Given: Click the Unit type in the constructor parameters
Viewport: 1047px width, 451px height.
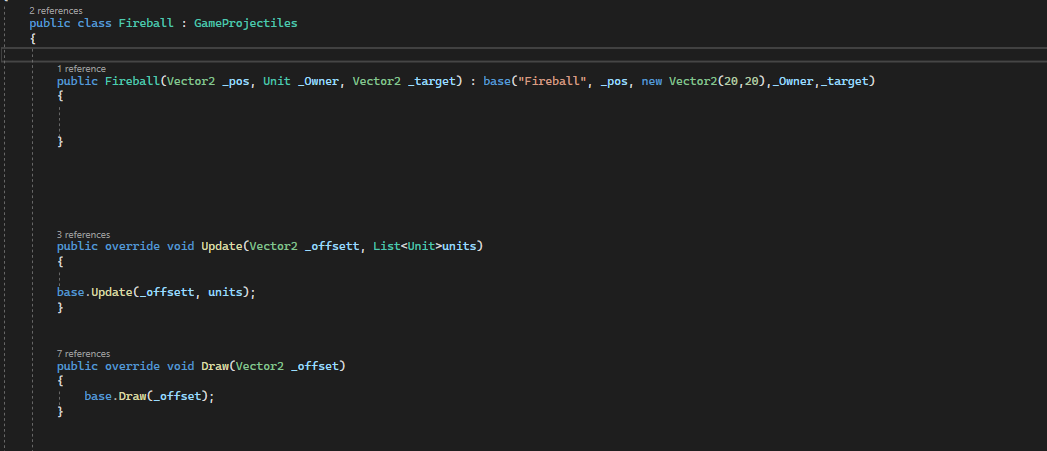Looking at the screenshot, I should coord(276,81).
